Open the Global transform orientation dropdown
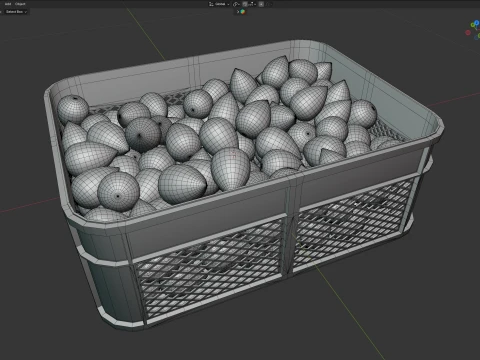 point(219,4)
